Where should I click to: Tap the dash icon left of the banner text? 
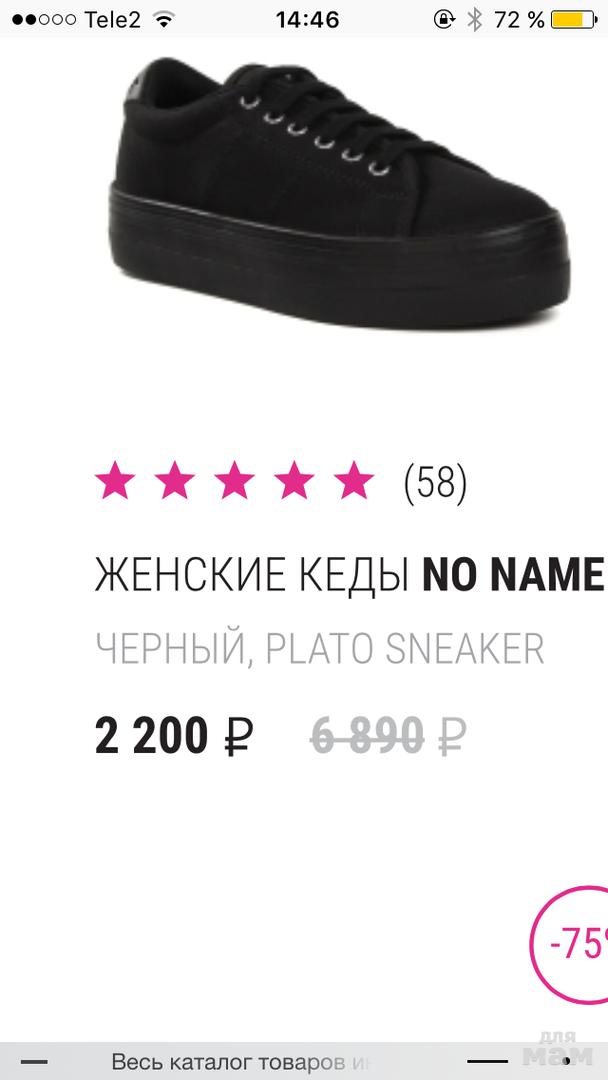[34, 1061]
